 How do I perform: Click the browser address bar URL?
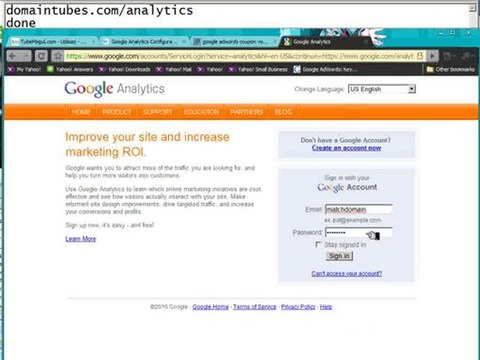click(x=240, y=56)
